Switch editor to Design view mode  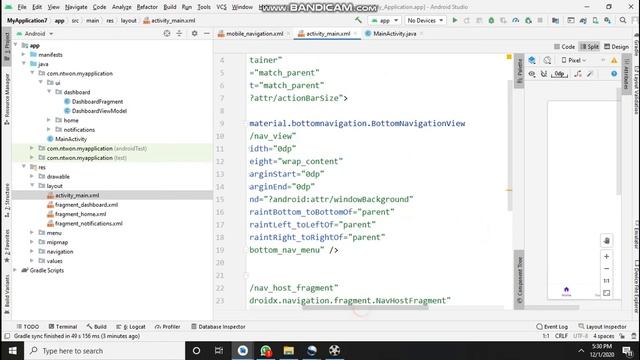pos(616,47)
